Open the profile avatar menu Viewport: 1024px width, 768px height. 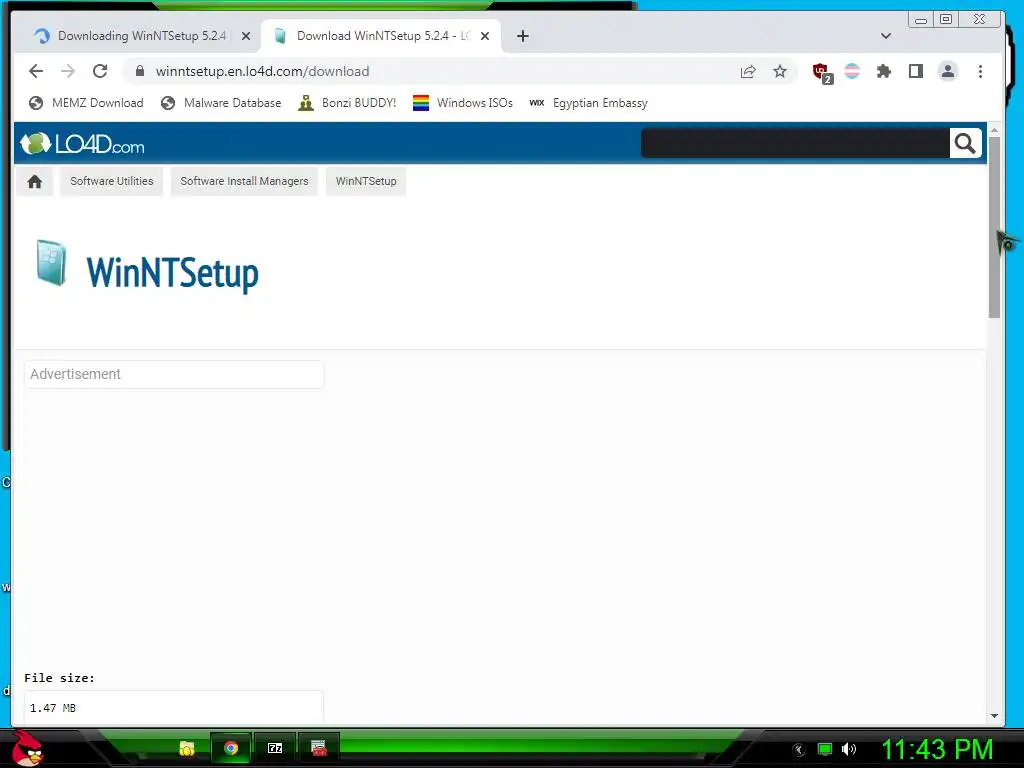point(948,71)
